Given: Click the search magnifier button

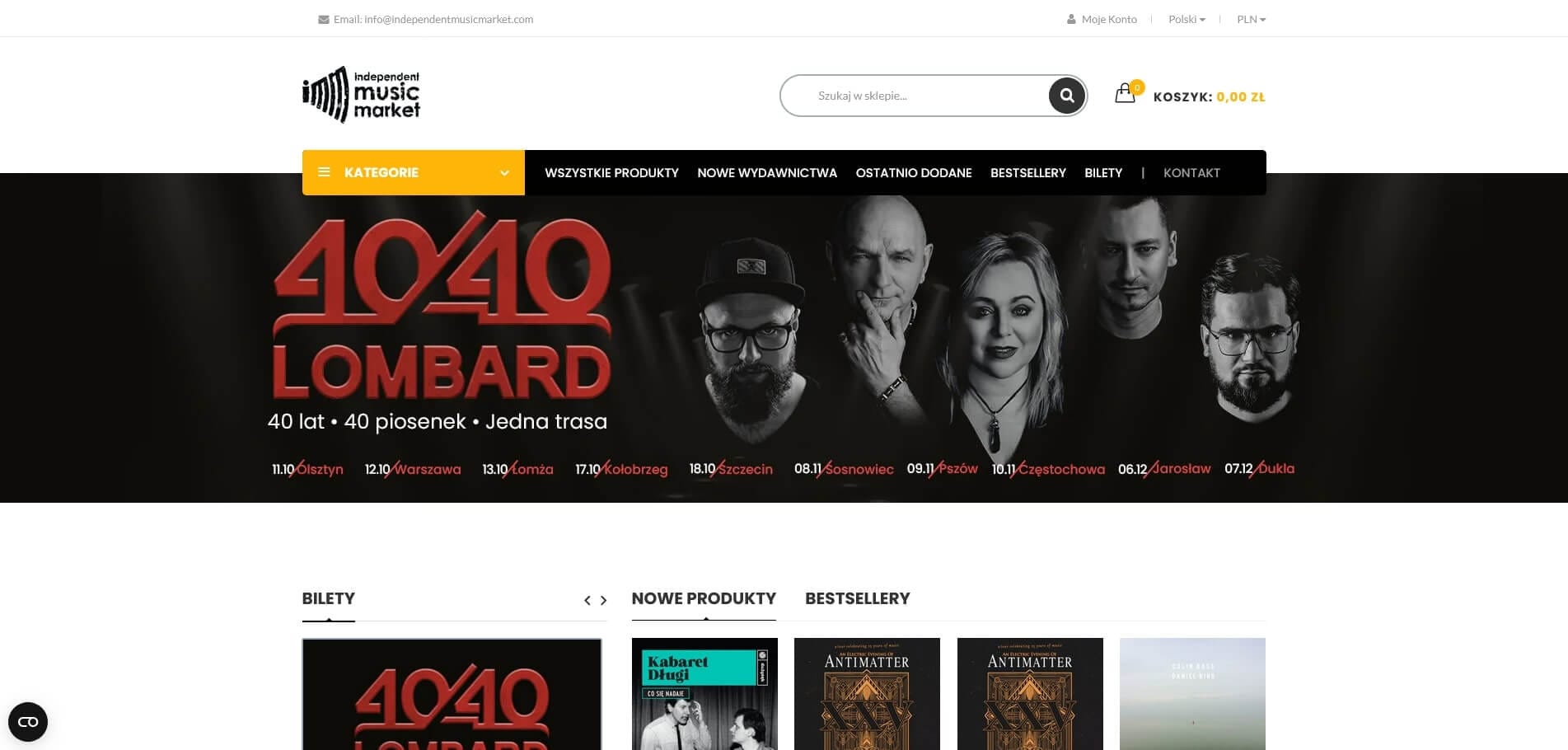Looking at the screenshot, I should pos(1066,96).
